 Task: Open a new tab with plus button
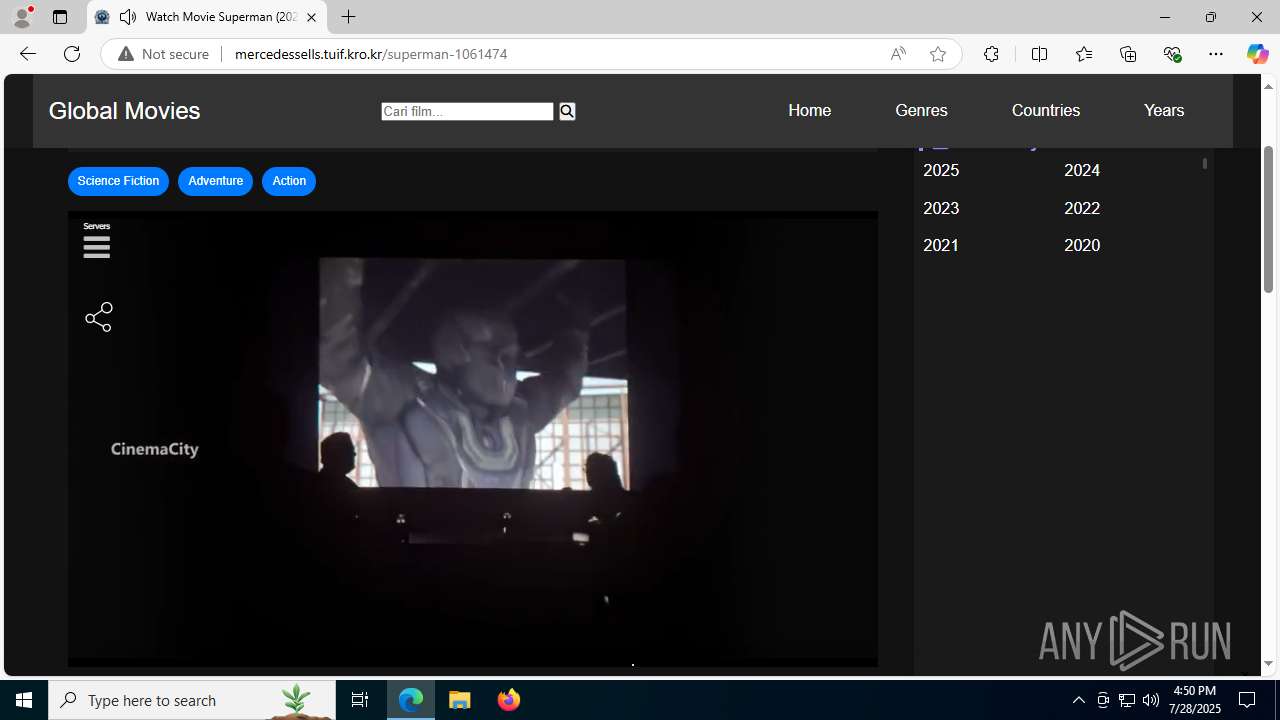pyautogui.click(x=348, y=17)
